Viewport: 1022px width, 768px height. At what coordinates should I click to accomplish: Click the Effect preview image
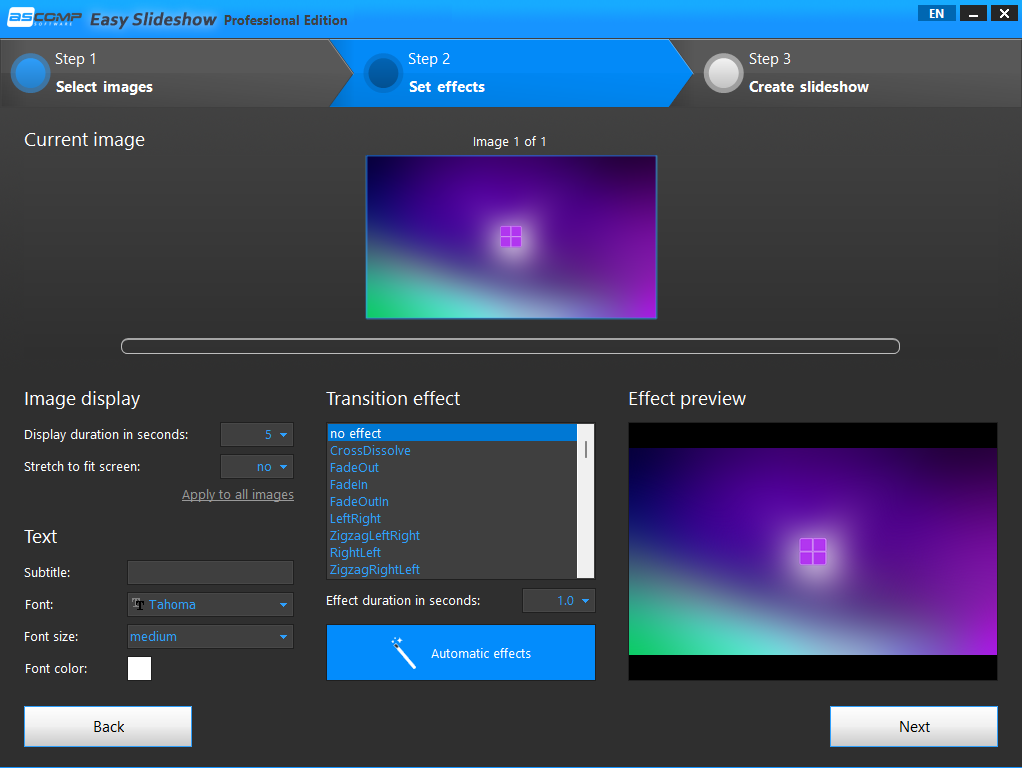813,552
